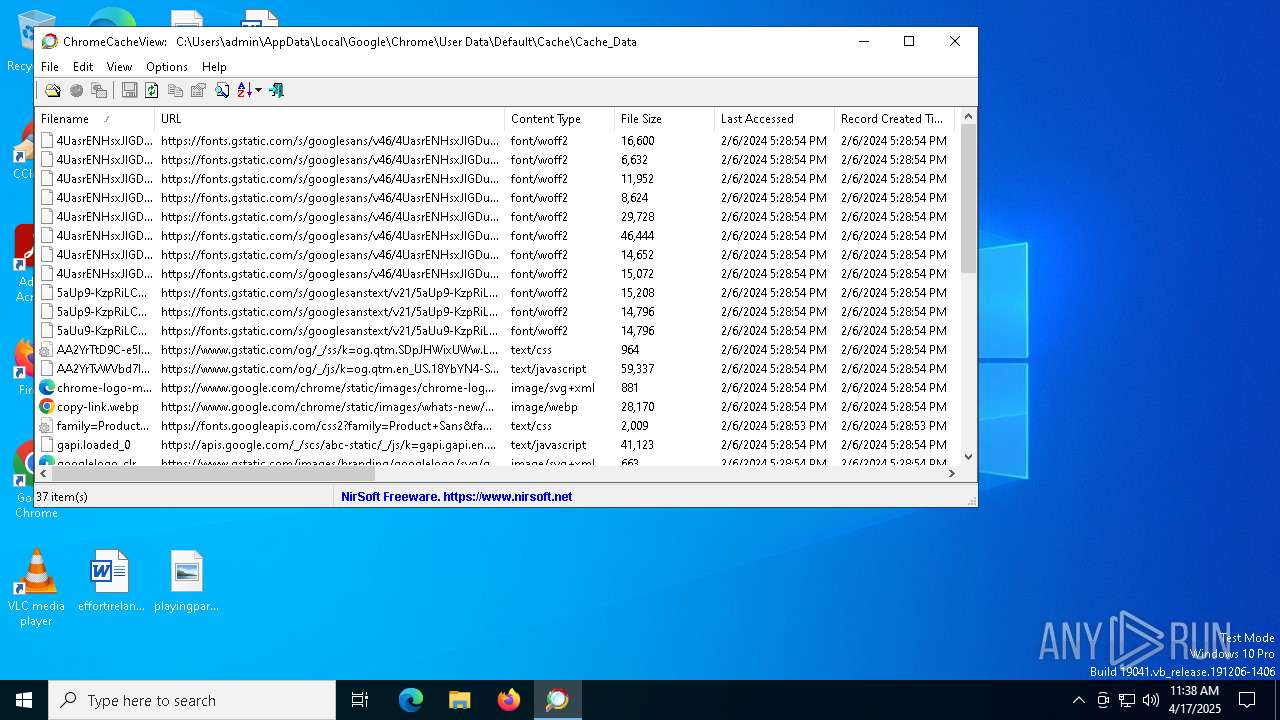Image resolution: width=1280 pixels, height=720 pixels.
Task: Click the Find magnifier toolbar icon
Action: pos(222,90)
